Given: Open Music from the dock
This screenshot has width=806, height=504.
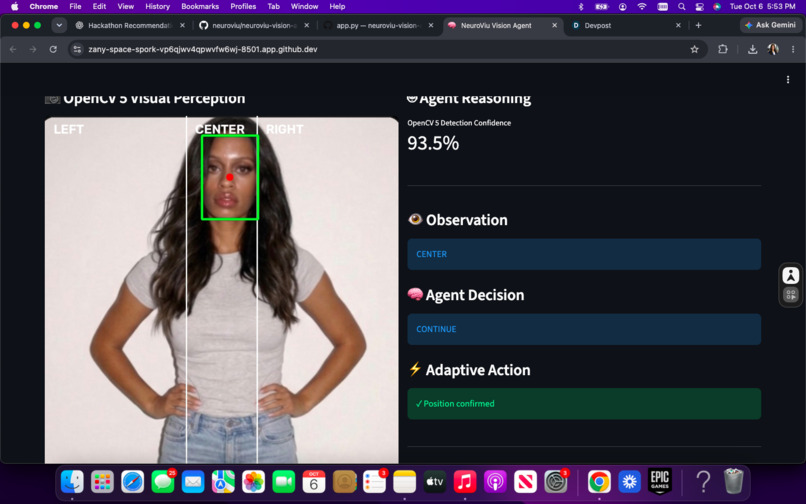Looking at the screenshot, I should (465, 482).
